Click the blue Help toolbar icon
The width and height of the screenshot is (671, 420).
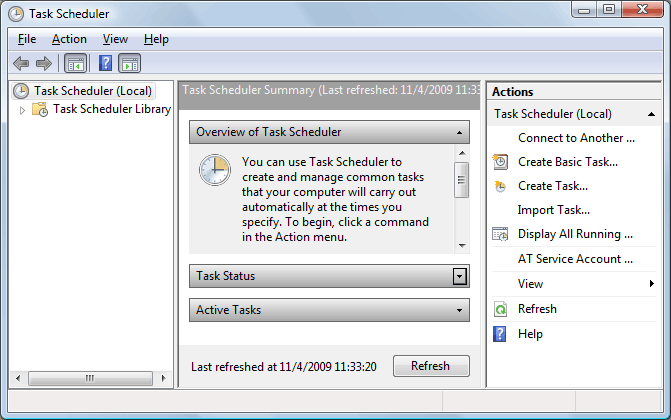tap(105, 63)
